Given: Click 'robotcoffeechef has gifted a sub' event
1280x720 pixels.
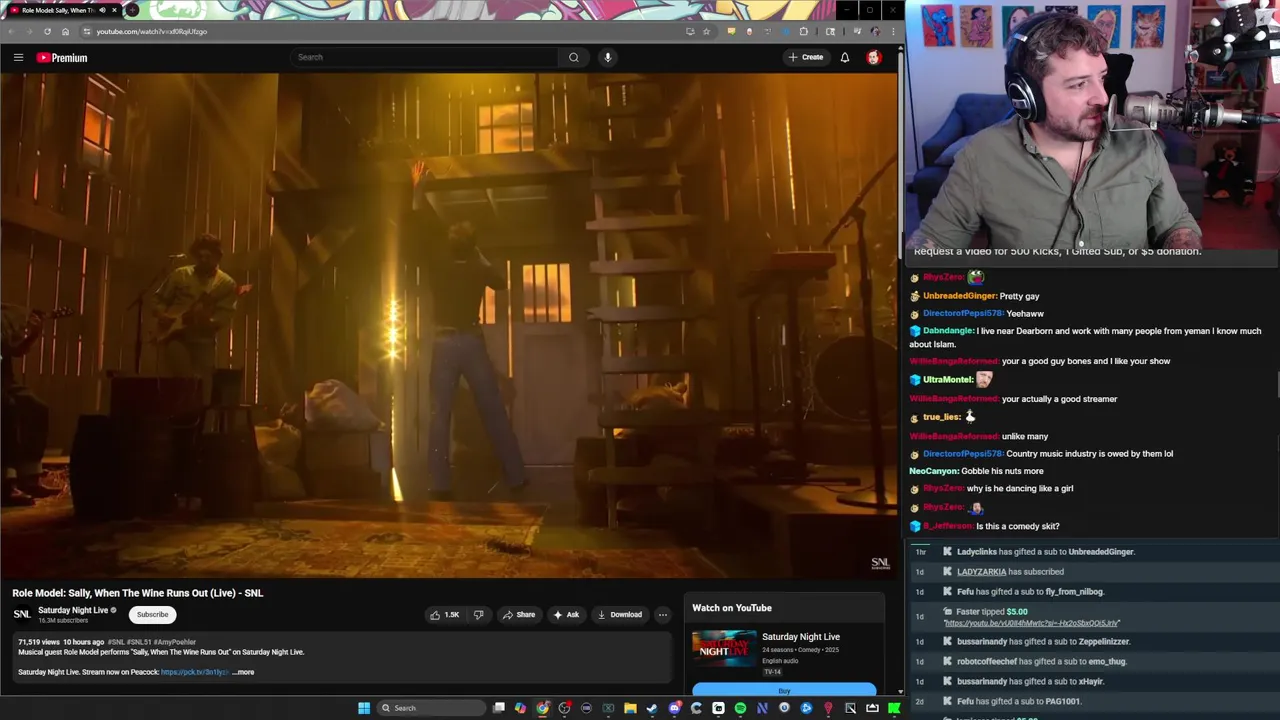Looking at the screenshot, I should coord(1042,661).
